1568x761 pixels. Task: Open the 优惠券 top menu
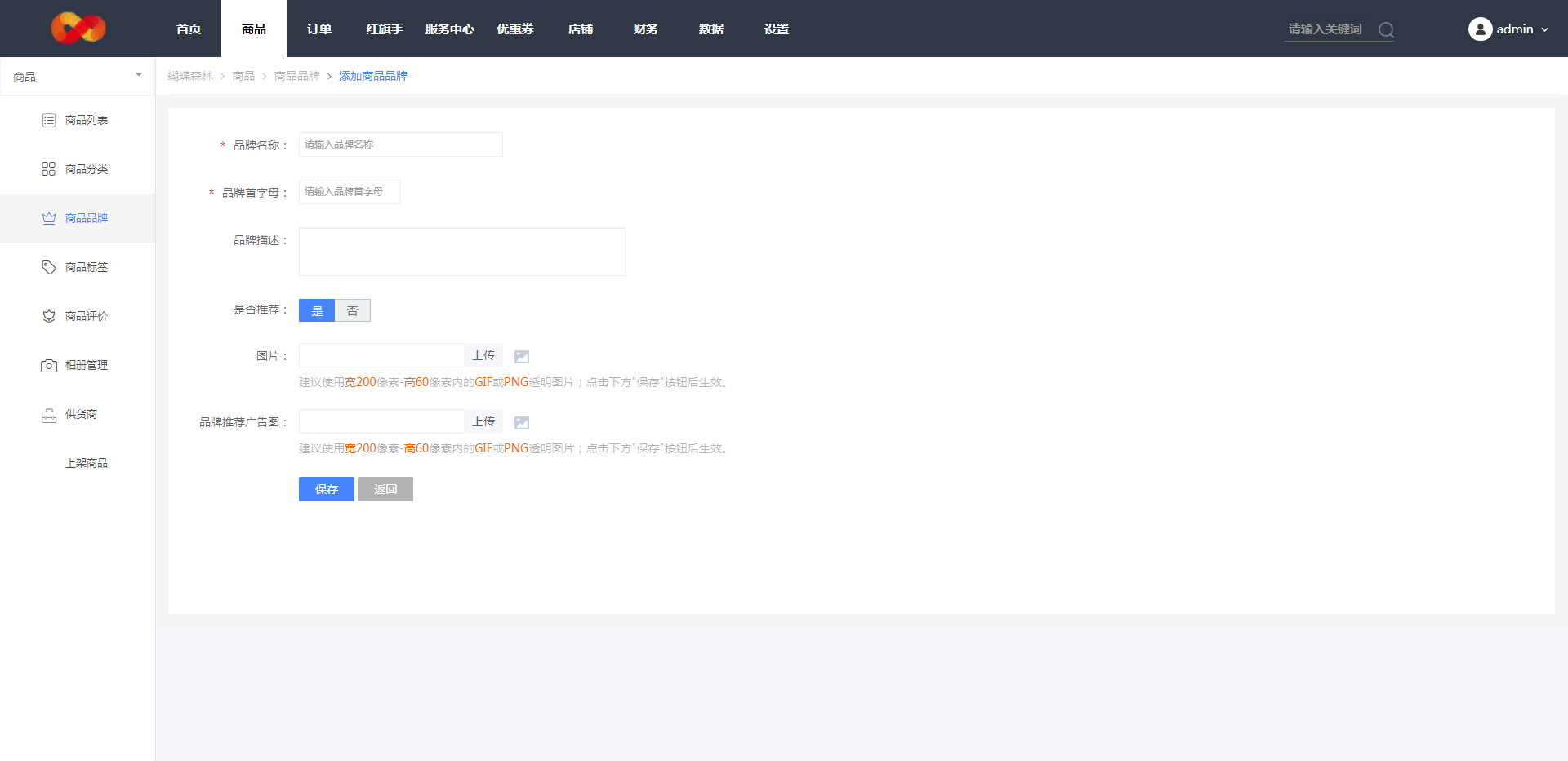[515, 29]
